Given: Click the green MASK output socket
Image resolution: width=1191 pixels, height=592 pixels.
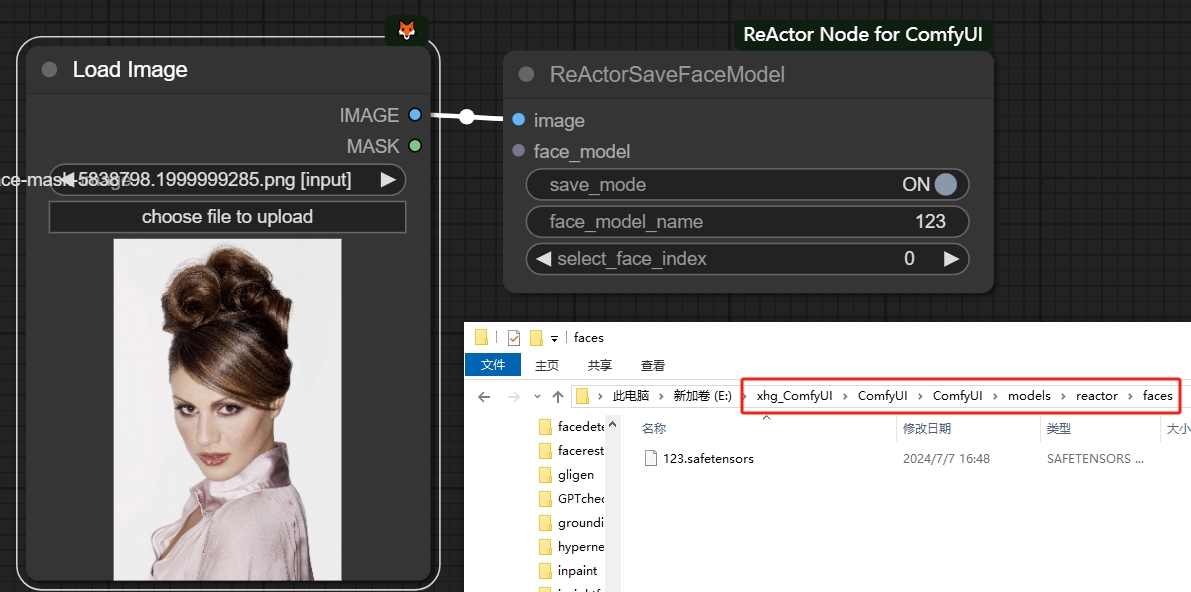Looking at the screenshot, I should coord(415,146).
